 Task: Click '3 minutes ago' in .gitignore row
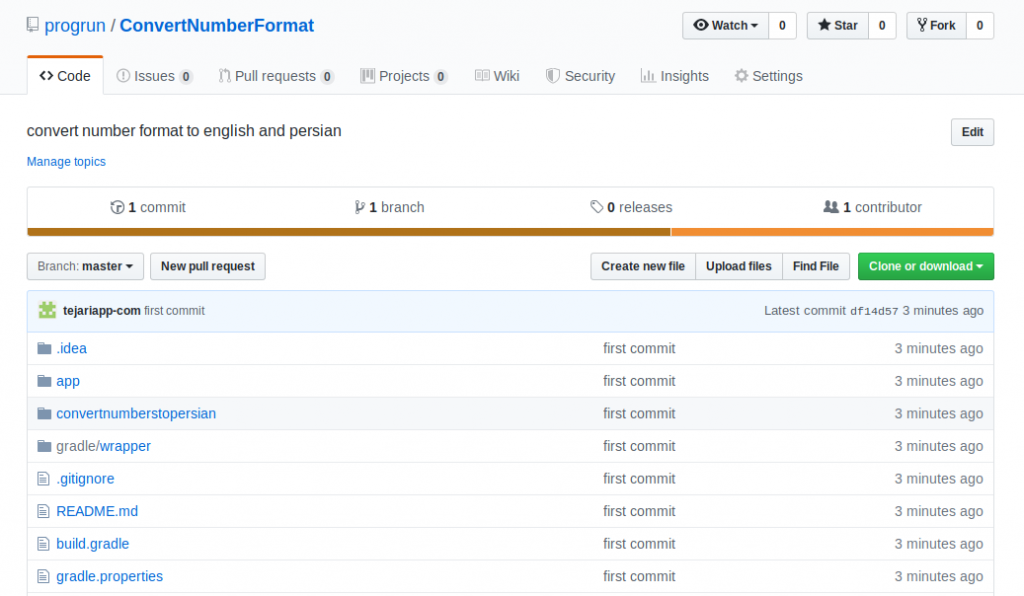pos(938,479)
